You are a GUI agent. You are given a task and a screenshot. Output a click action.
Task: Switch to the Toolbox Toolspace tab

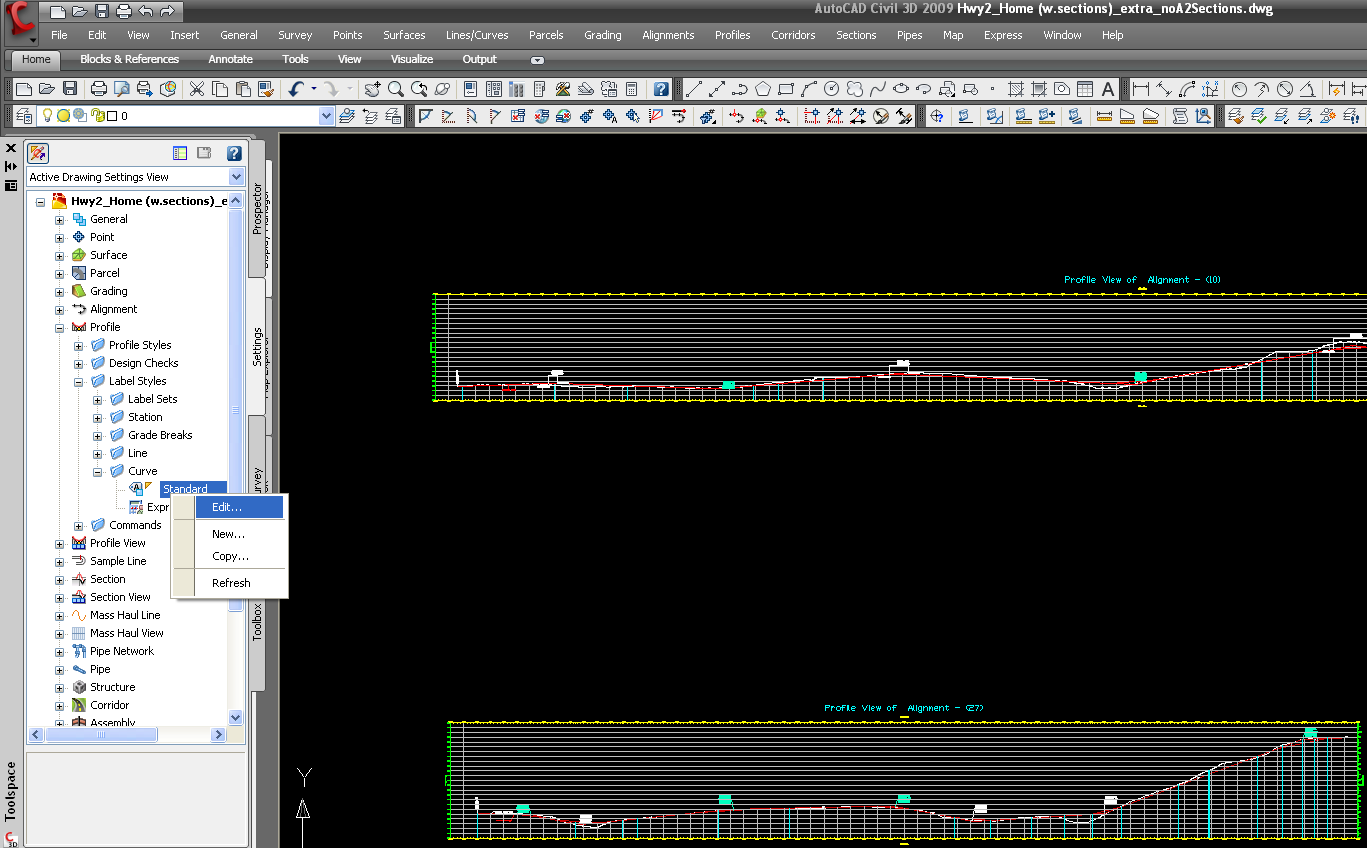point(257,621)
